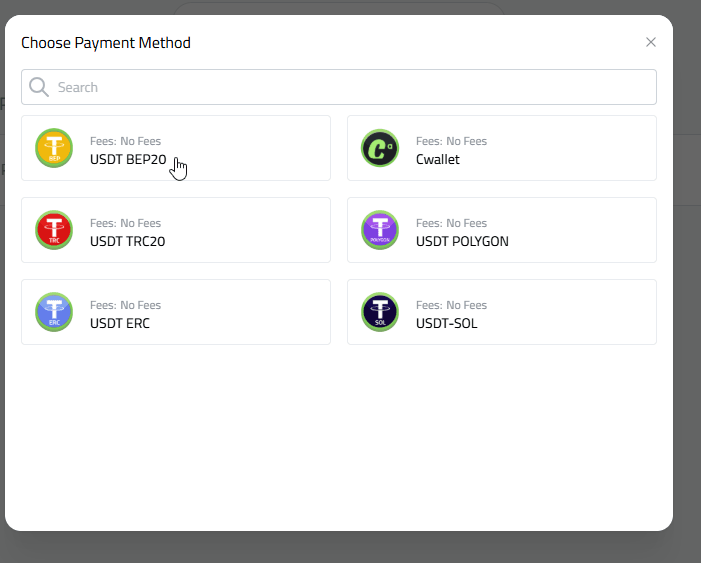
Task: Pick the USDT-SOL payment option
Action: (502, 312)
